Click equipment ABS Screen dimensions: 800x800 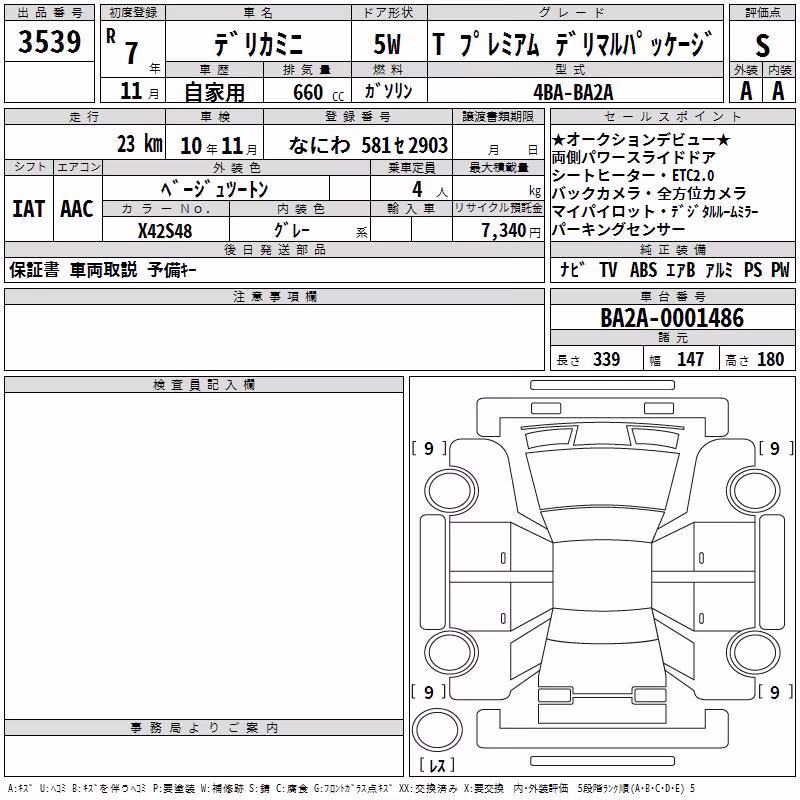pyautogui.click(x=643, y=269)
